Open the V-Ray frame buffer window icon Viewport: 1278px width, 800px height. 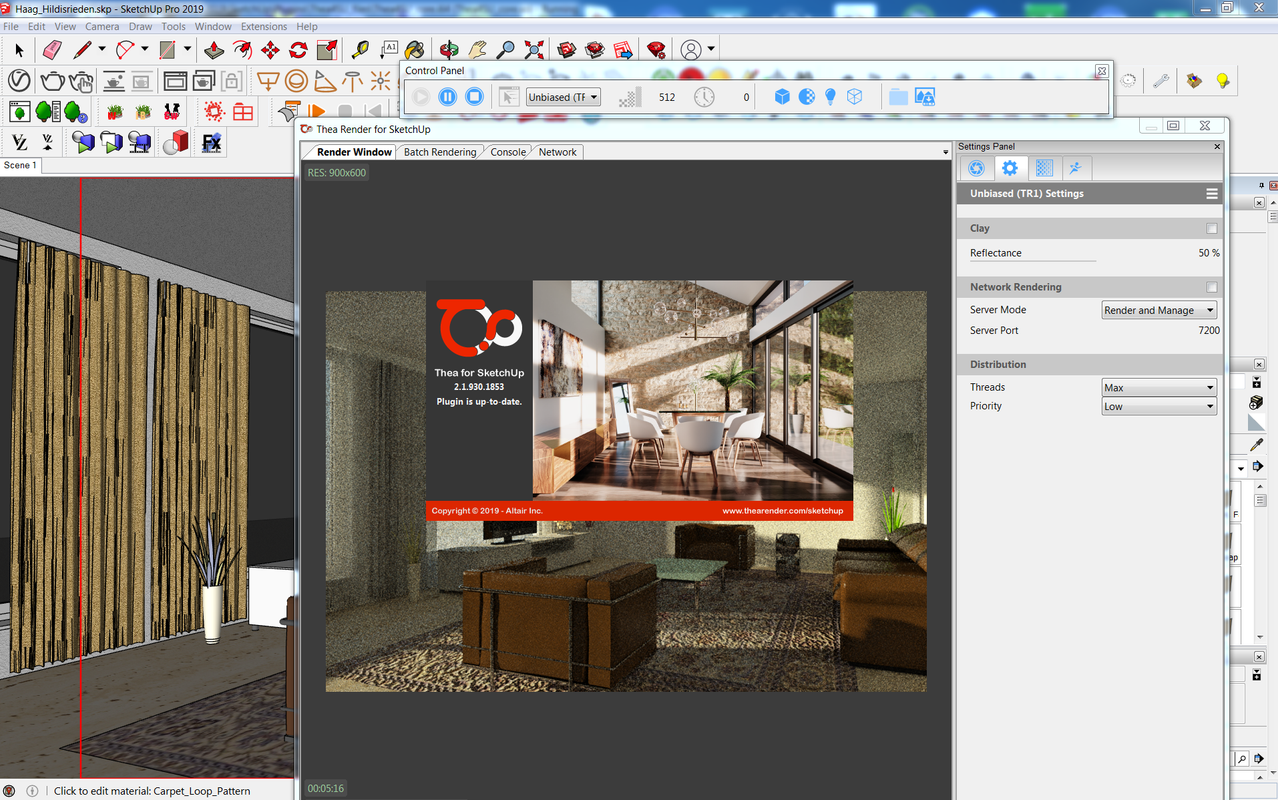coord(175,81)
